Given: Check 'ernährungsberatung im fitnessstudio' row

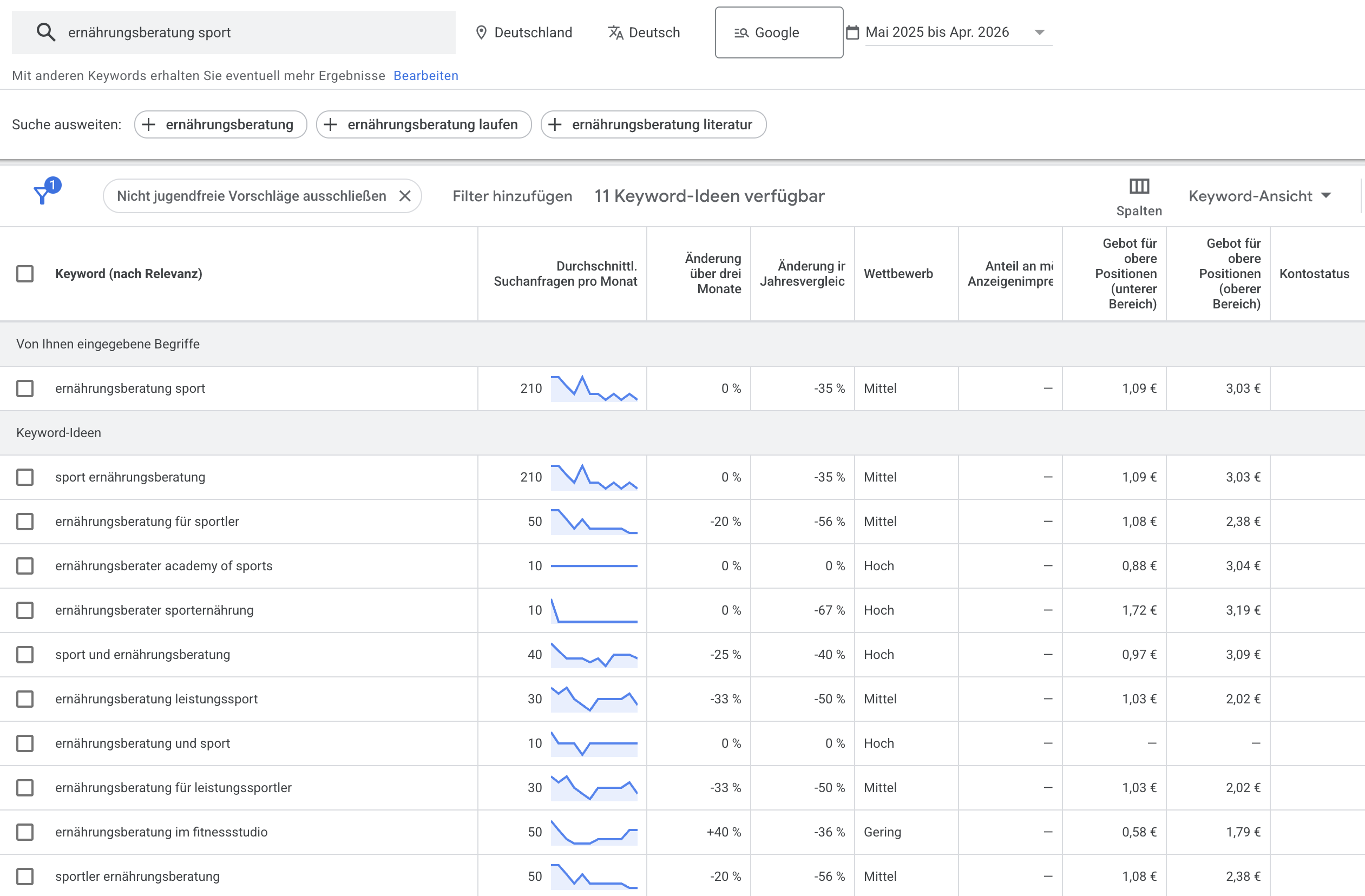Looking at the screenshot, I should click(x=25, y=832).
